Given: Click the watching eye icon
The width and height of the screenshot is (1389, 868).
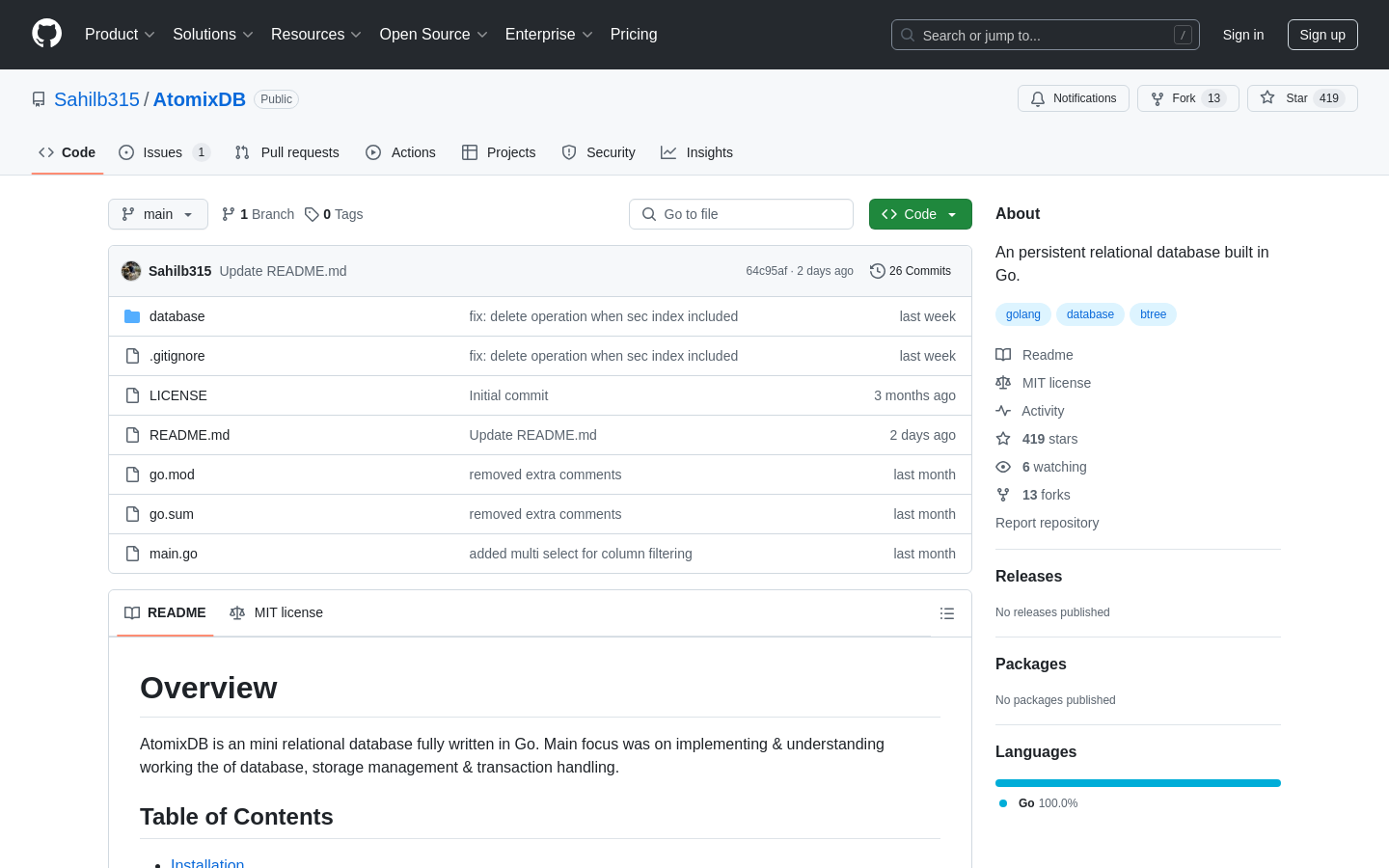Looking at the screenshot, I should [x=1003, y=467].
